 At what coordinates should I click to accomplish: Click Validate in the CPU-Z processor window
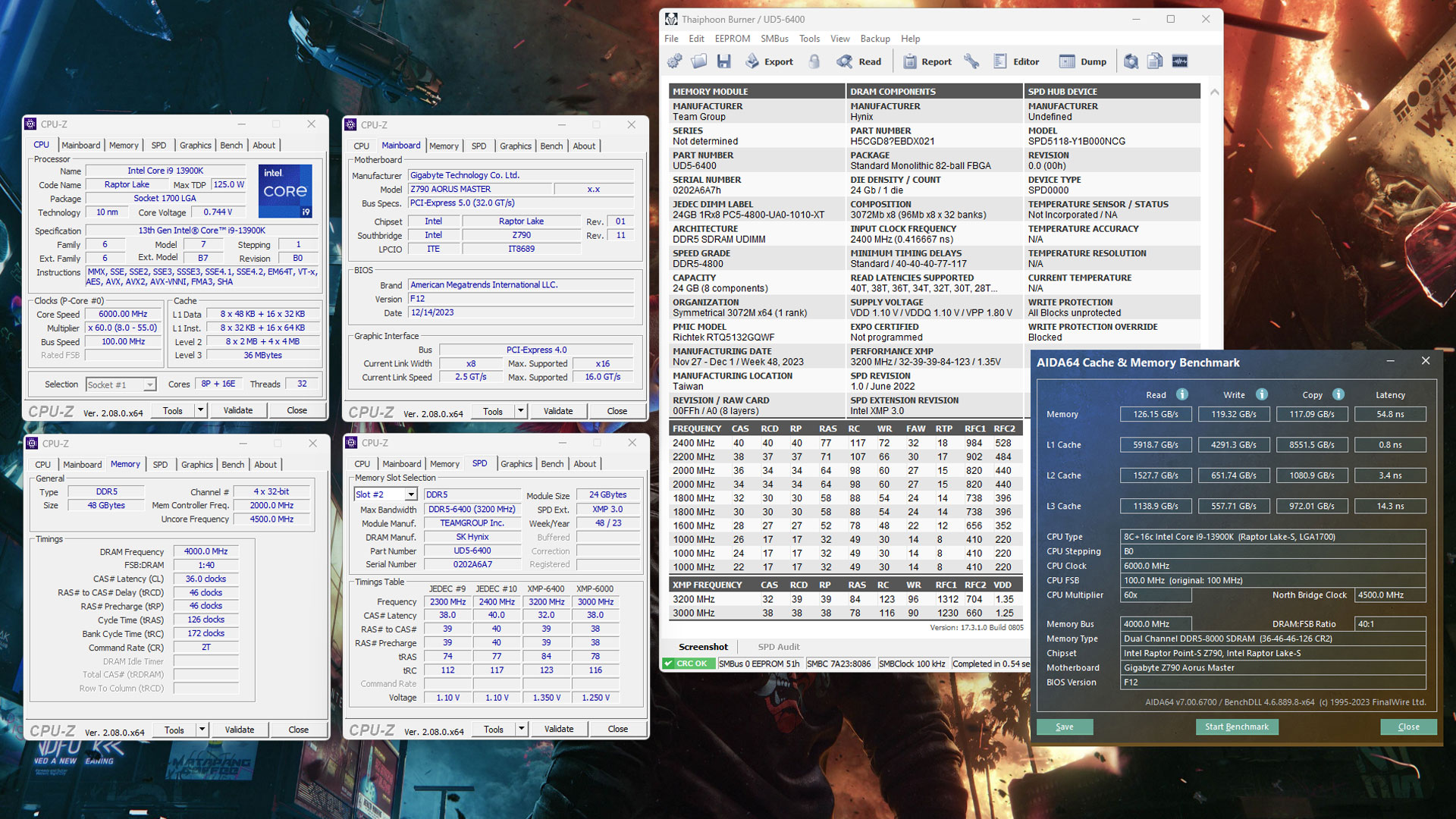coord(238,410)
